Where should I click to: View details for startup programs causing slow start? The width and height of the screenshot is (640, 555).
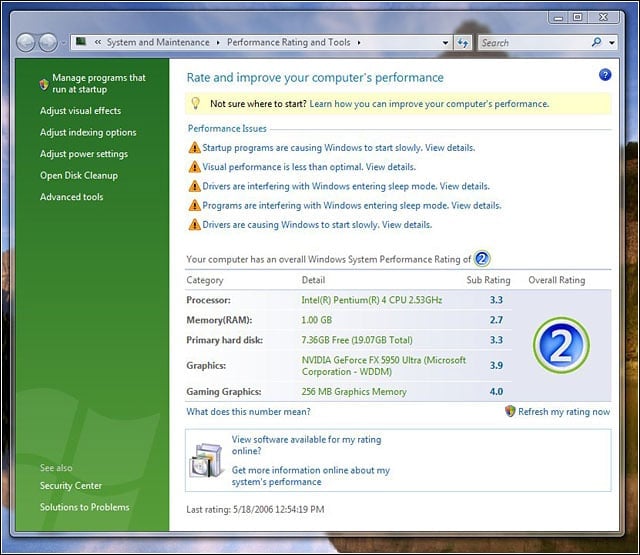pos(450,148)
